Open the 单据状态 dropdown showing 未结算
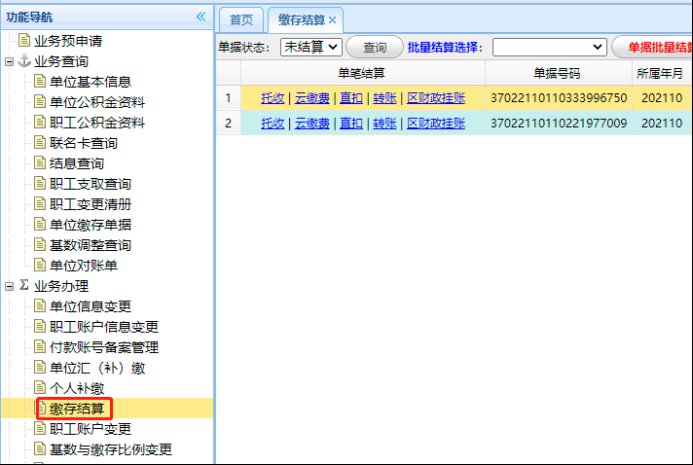 pos(311,47)
